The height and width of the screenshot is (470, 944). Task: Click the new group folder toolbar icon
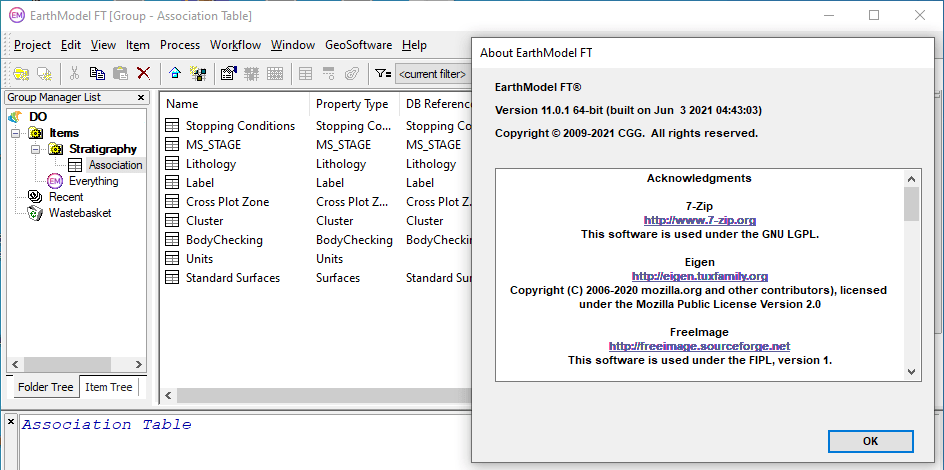coord(22,73)
